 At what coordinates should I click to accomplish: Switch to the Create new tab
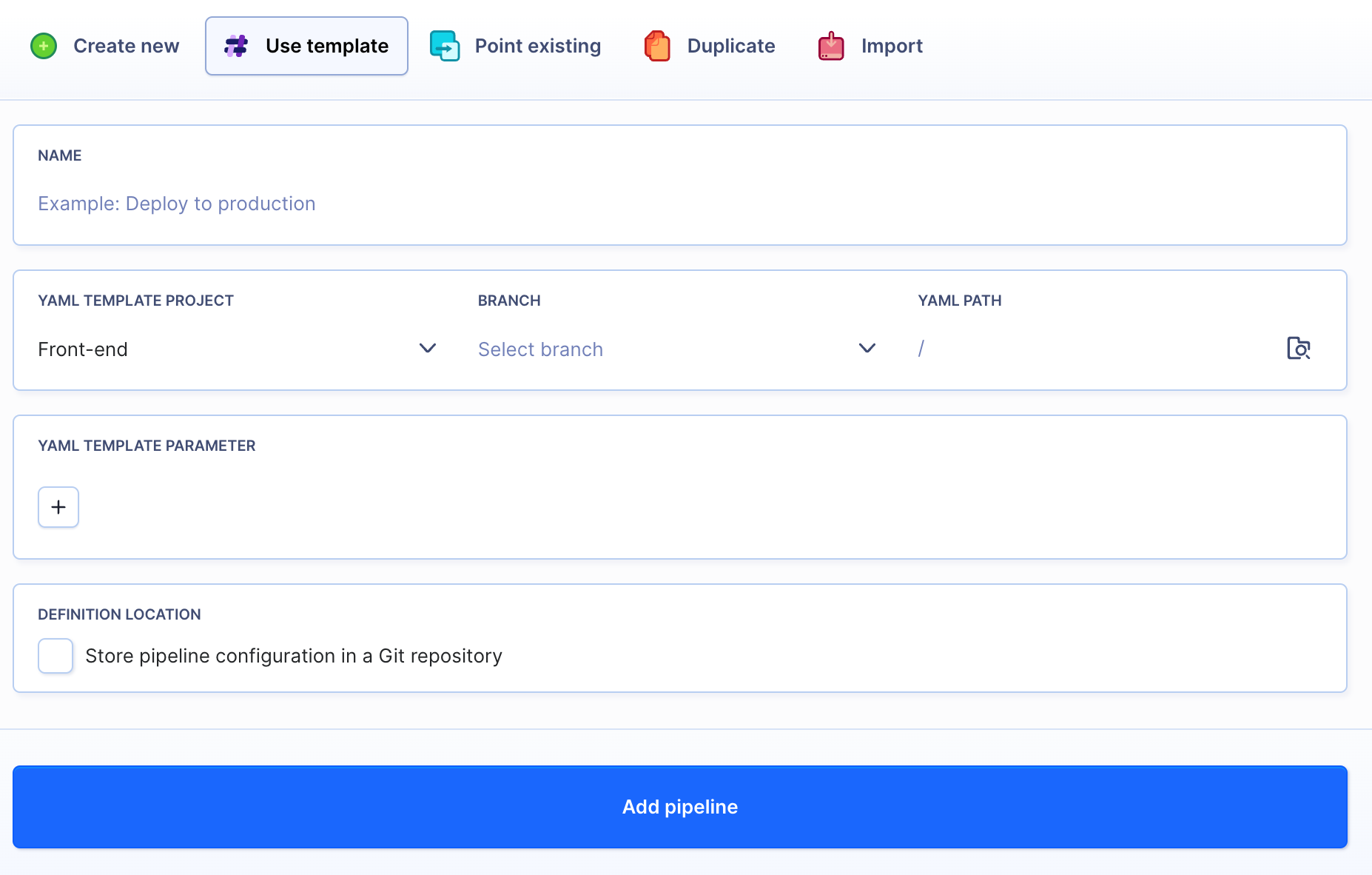pos(126,46)
